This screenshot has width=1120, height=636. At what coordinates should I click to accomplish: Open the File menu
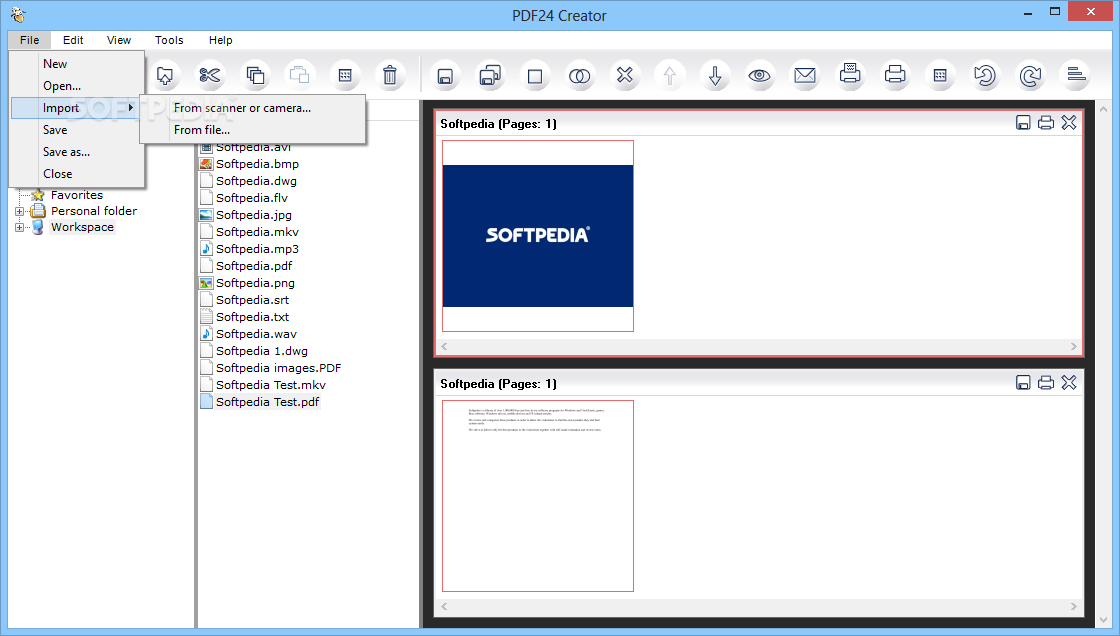point(29,40)
